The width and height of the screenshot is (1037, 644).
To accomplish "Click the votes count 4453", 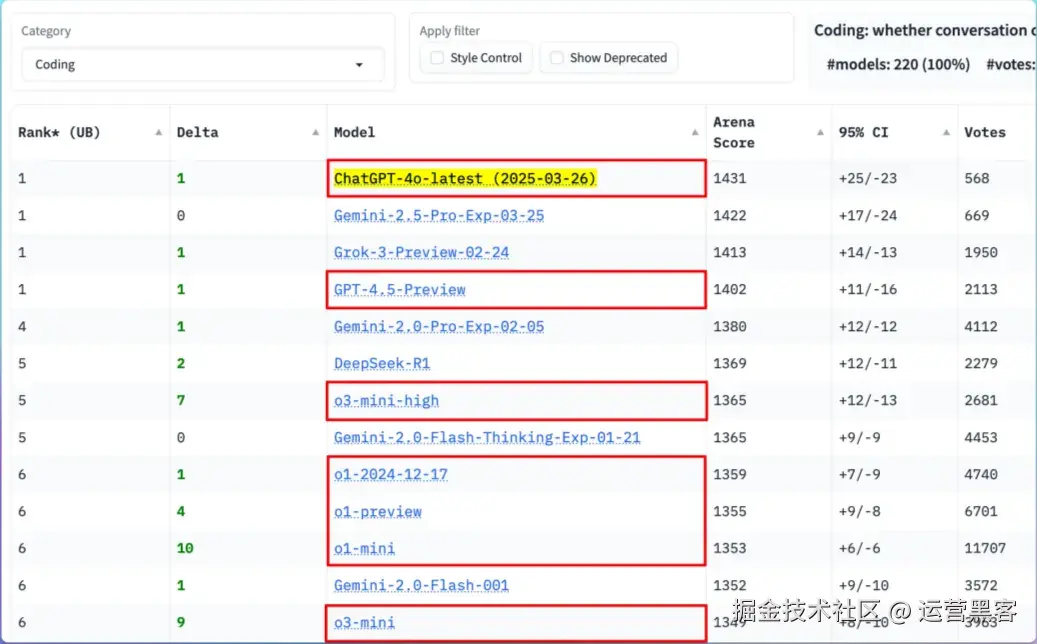I will pos(981,438).
